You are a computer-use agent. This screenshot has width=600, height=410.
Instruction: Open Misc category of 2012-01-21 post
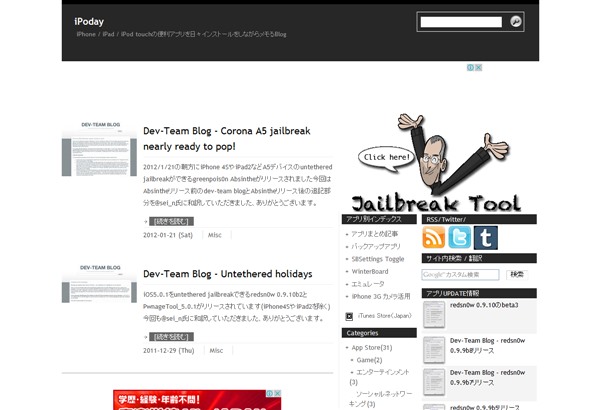215,235
